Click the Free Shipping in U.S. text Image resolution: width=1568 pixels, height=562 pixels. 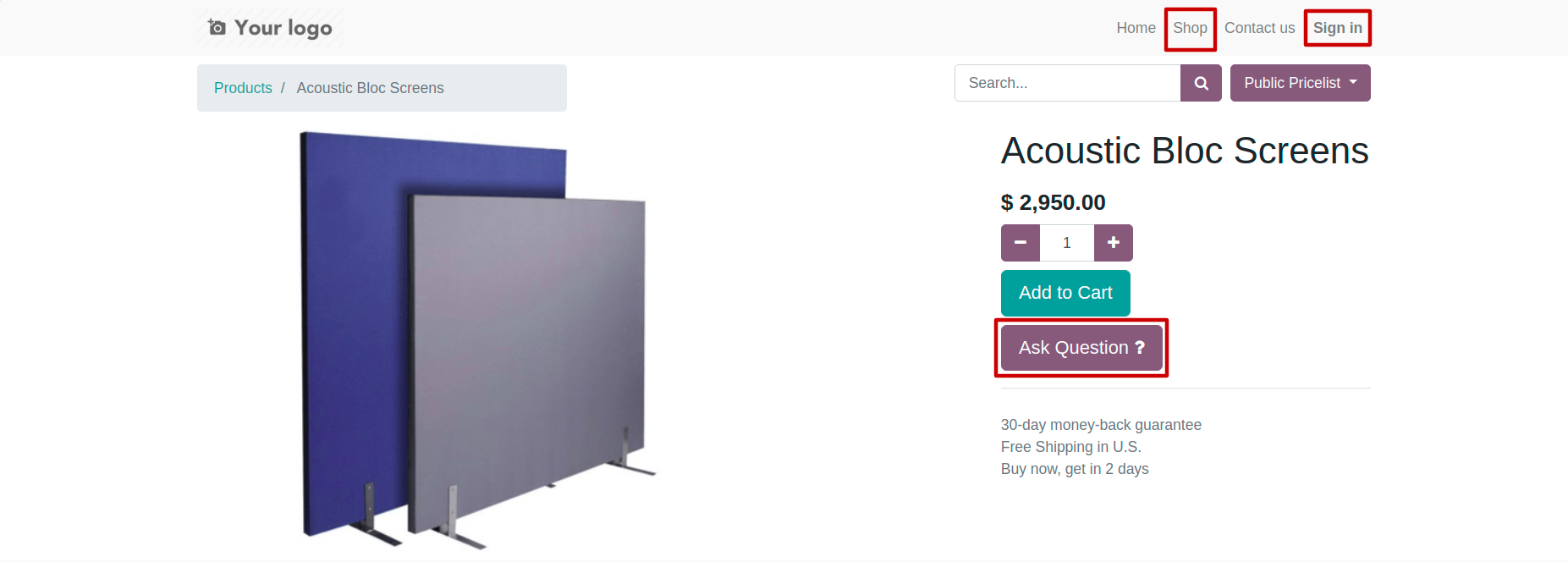1071,447
